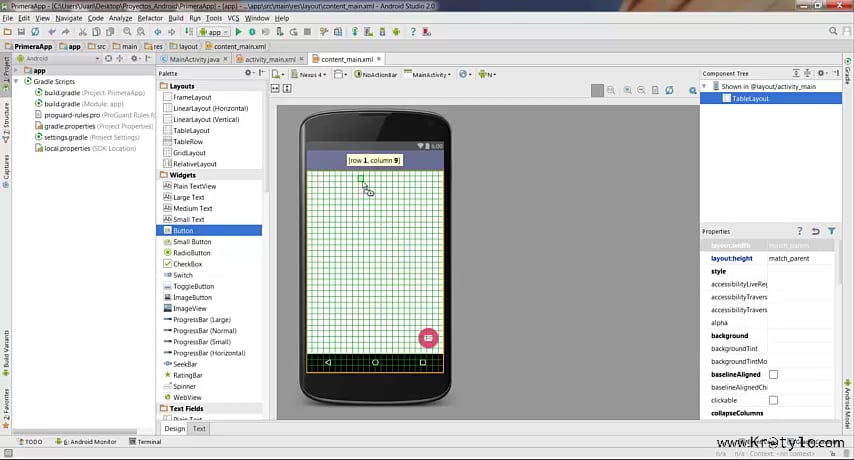Open the File menu
The height and width of the screenshot is (460, 854).
[x=8, y=18]
